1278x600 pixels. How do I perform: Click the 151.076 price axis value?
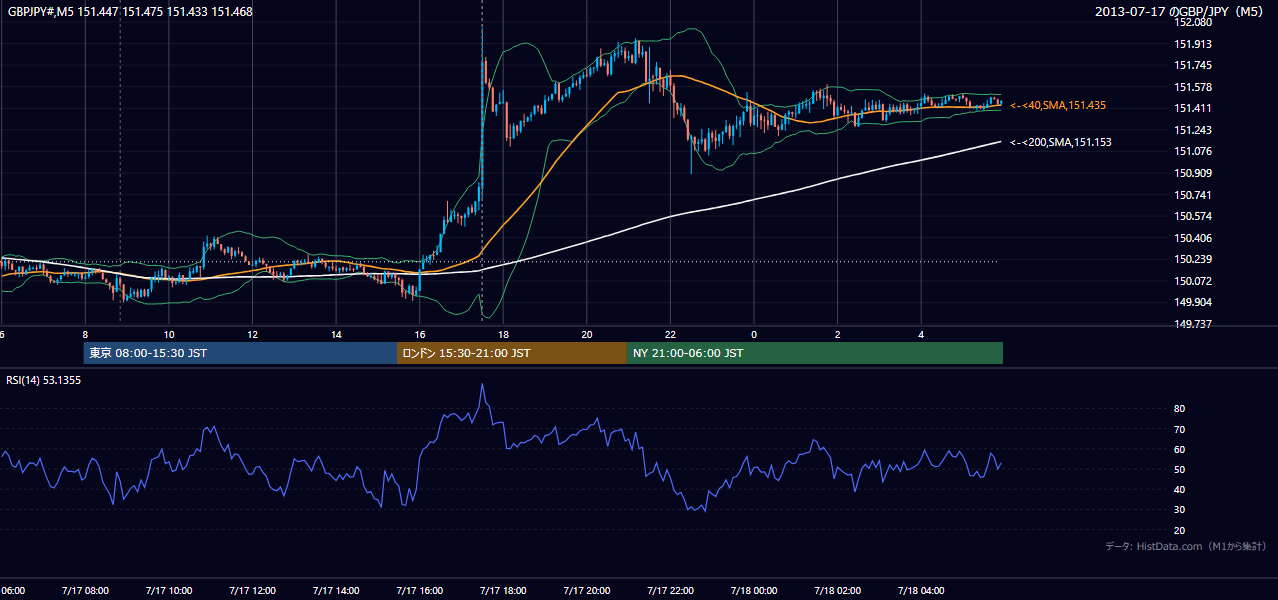tap(1192, 151)
